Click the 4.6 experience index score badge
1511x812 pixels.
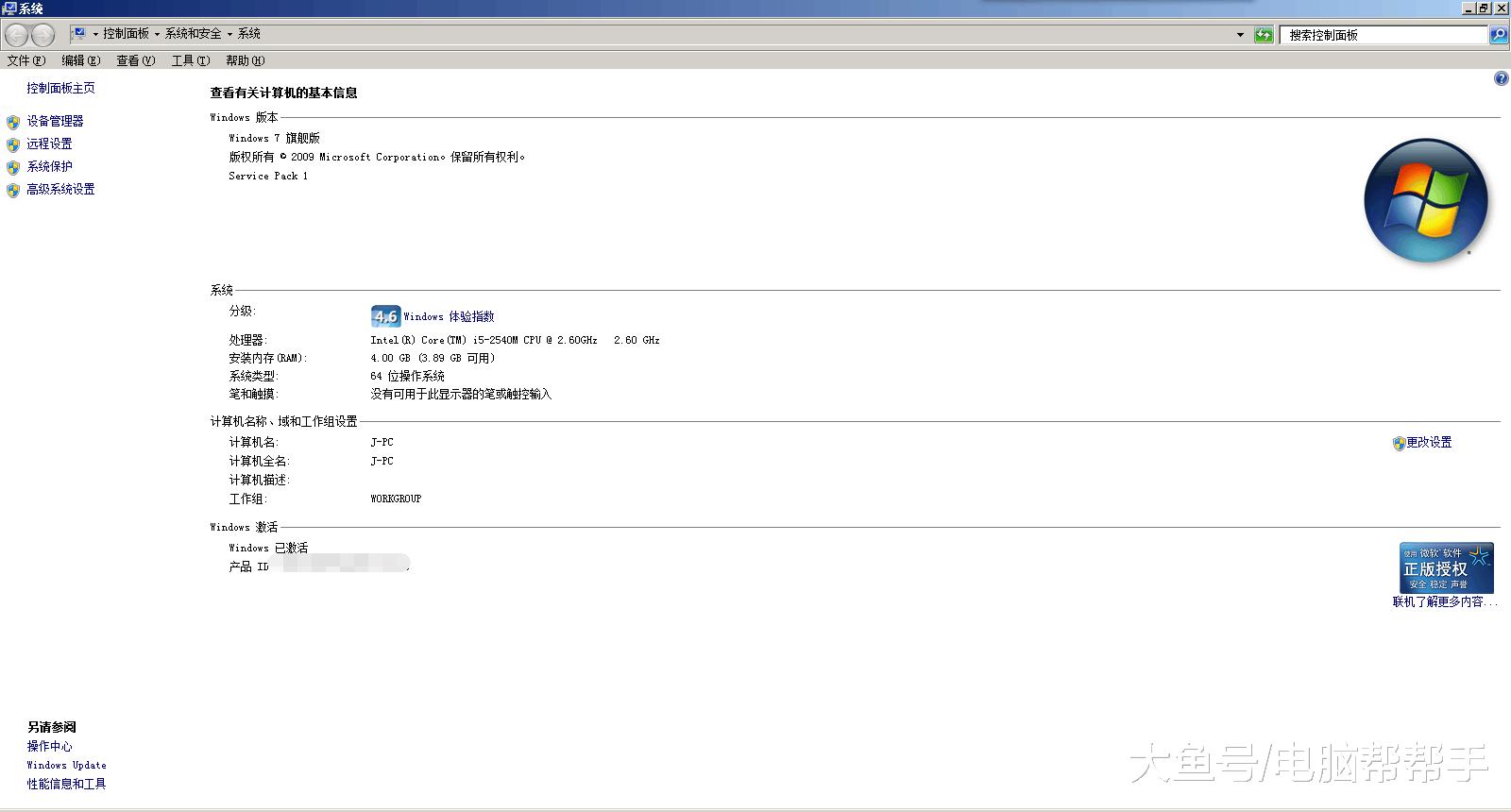click(x=385, y=316)
